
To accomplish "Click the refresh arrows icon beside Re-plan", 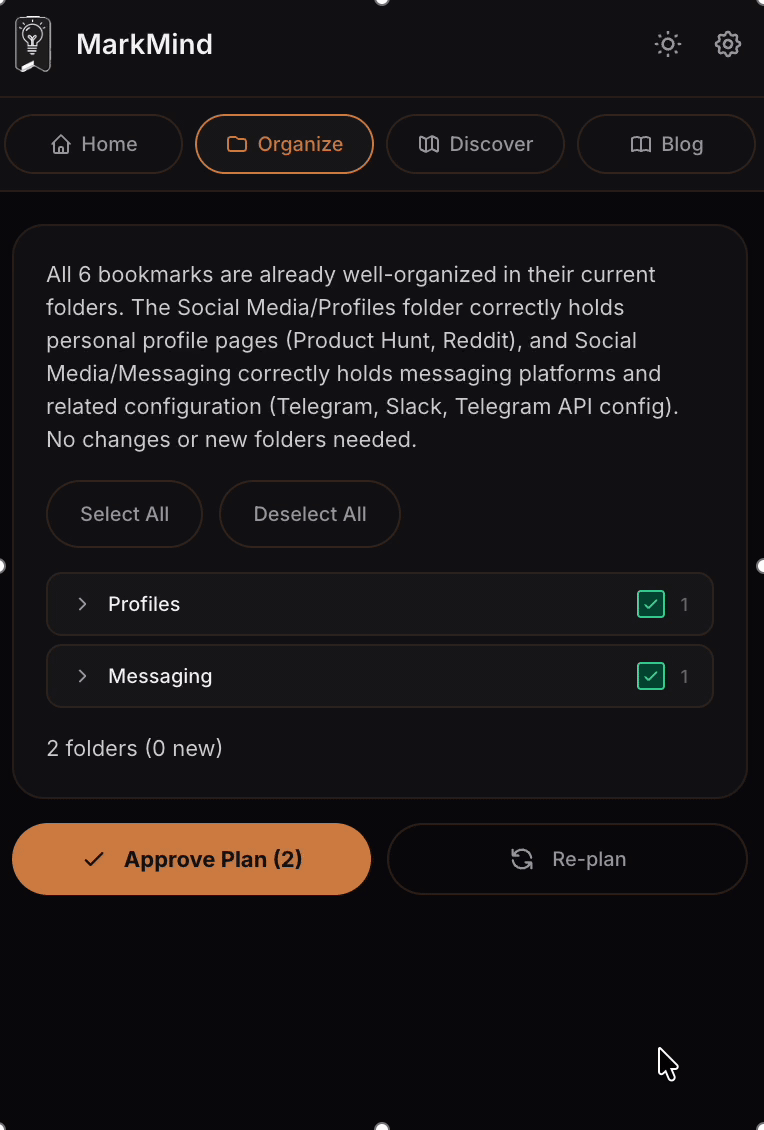I will tap(522, 859).
